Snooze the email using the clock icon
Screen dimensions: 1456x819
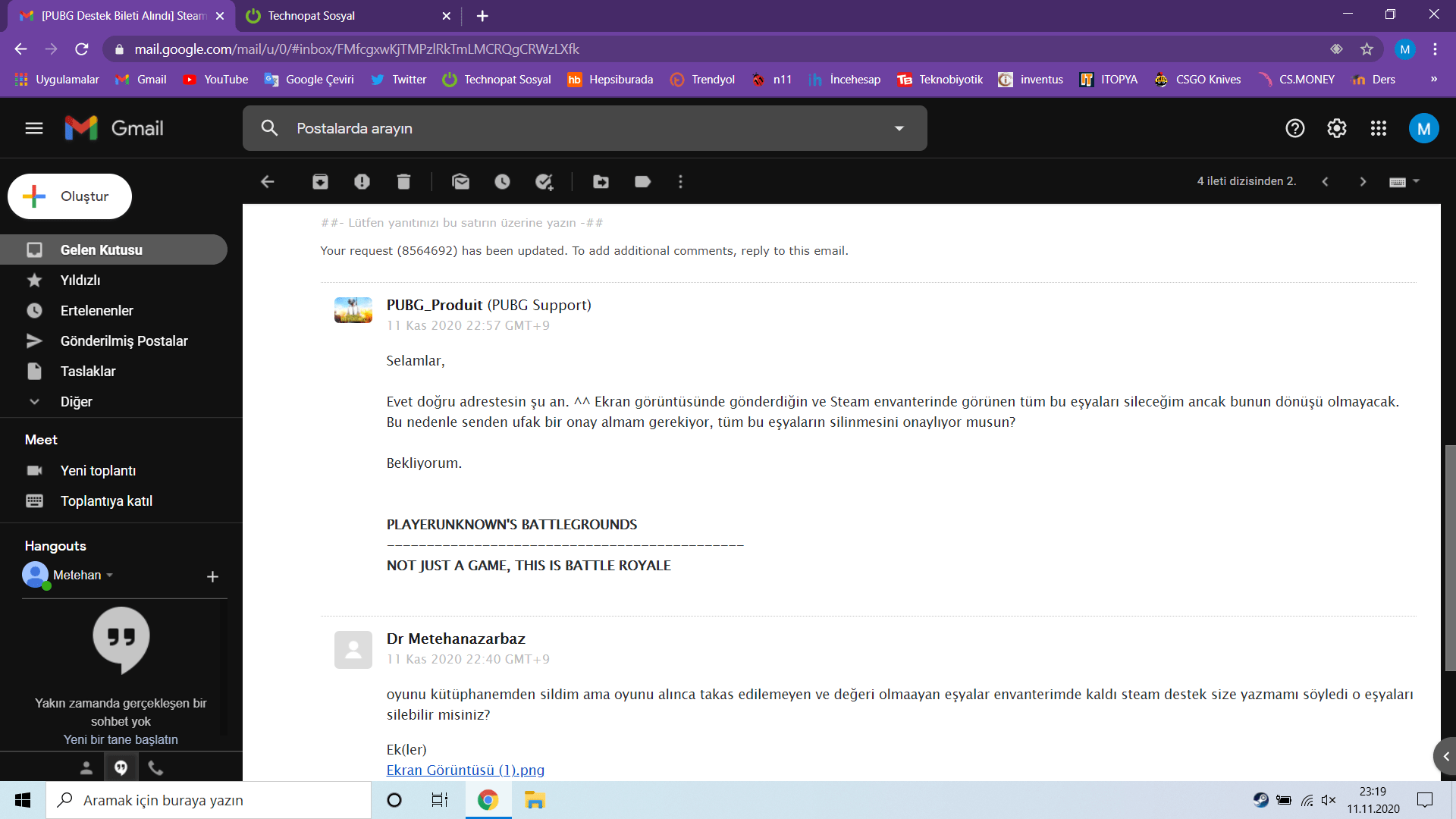click(502, 181)
